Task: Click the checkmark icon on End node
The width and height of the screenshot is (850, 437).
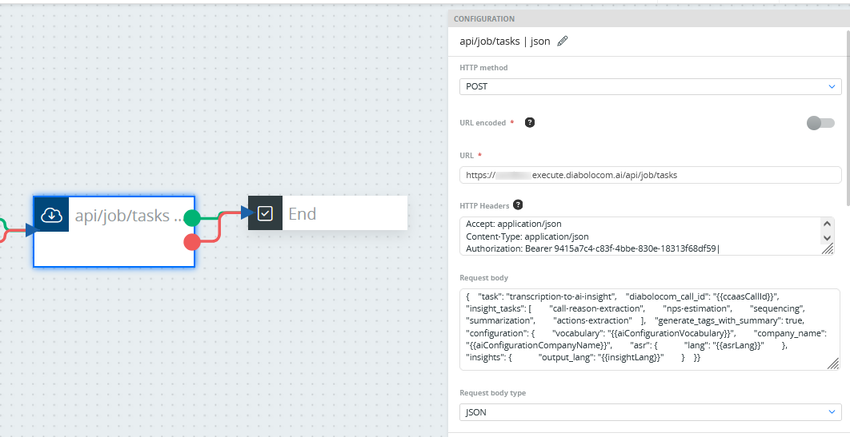Action: (265, 213)
